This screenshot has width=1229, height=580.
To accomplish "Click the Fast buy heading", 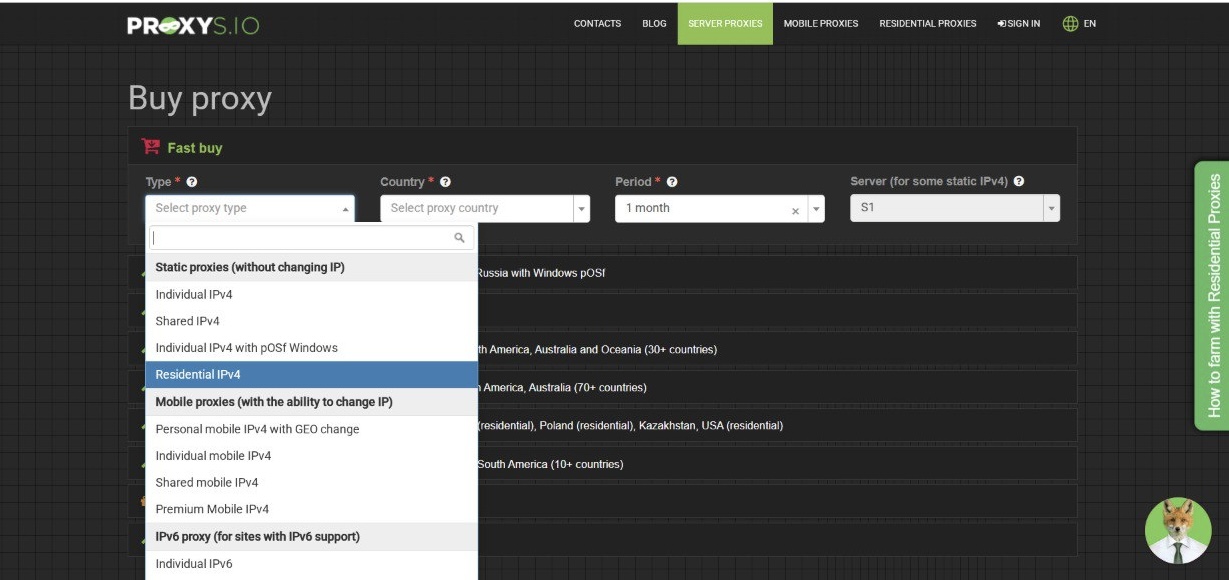I will click(195, 148).
